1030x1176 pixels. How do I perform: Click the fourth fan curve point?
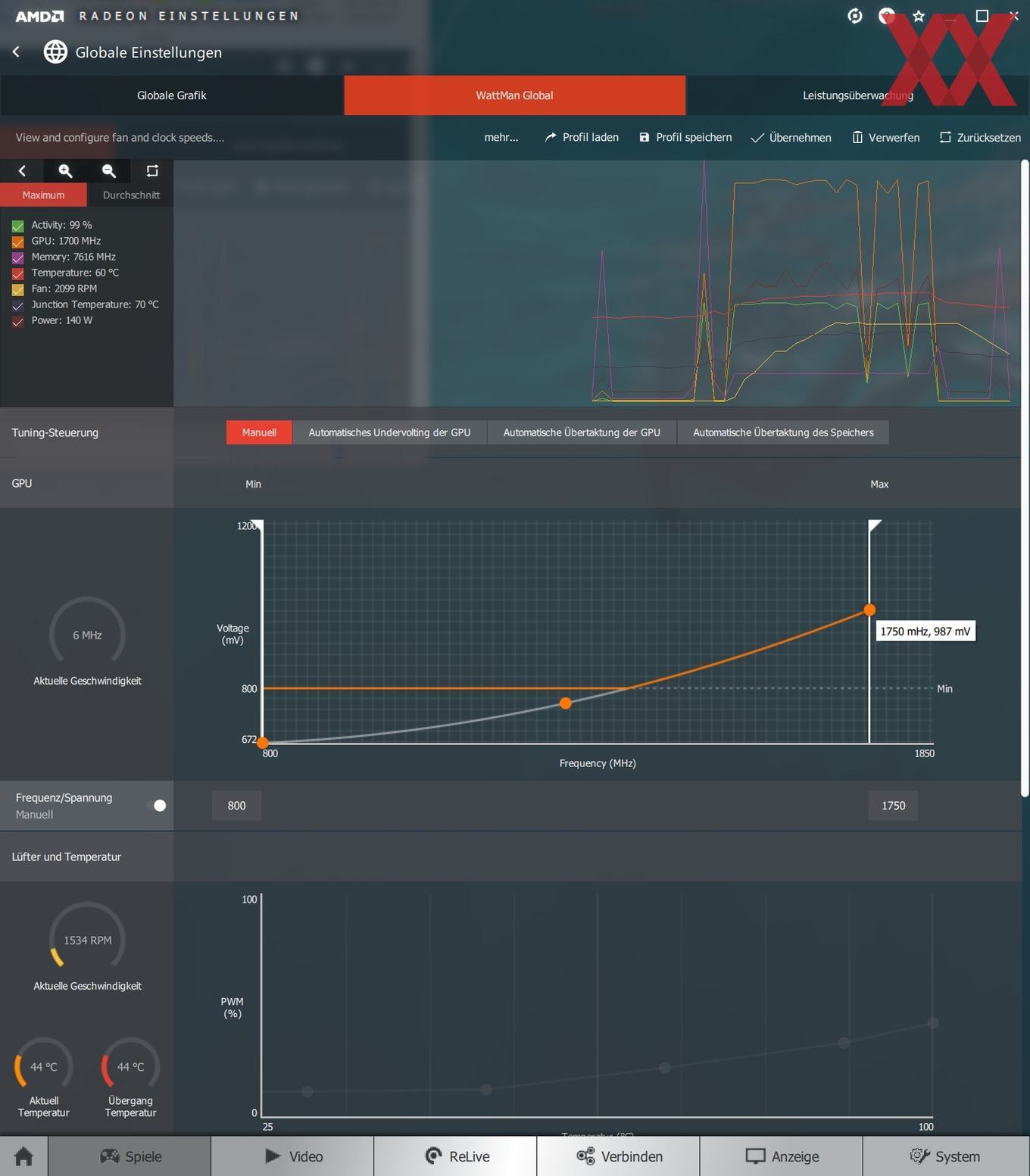[844, 1043]
